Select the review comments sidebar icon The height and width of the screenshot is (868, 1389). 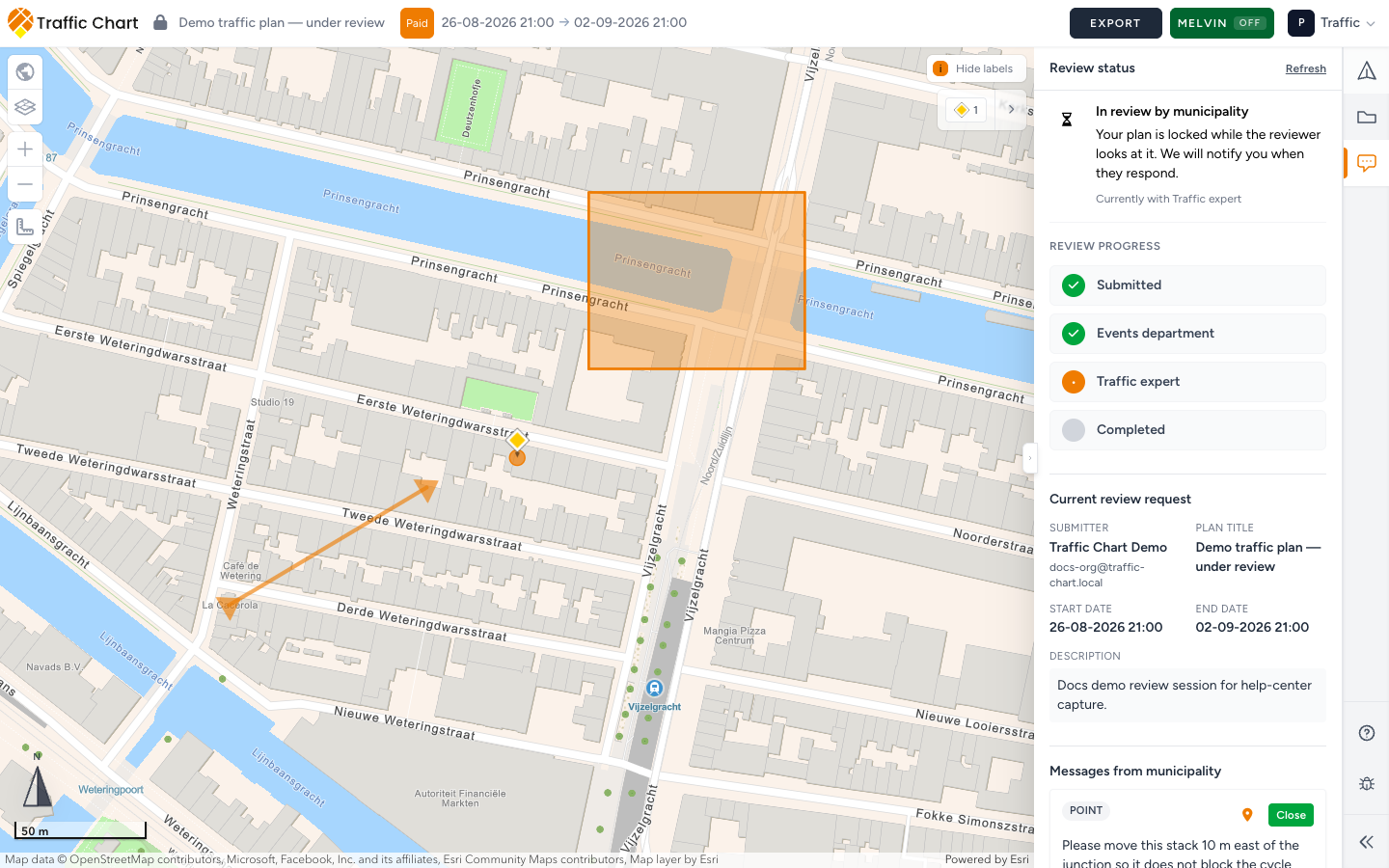click(x=1366, y=163)
